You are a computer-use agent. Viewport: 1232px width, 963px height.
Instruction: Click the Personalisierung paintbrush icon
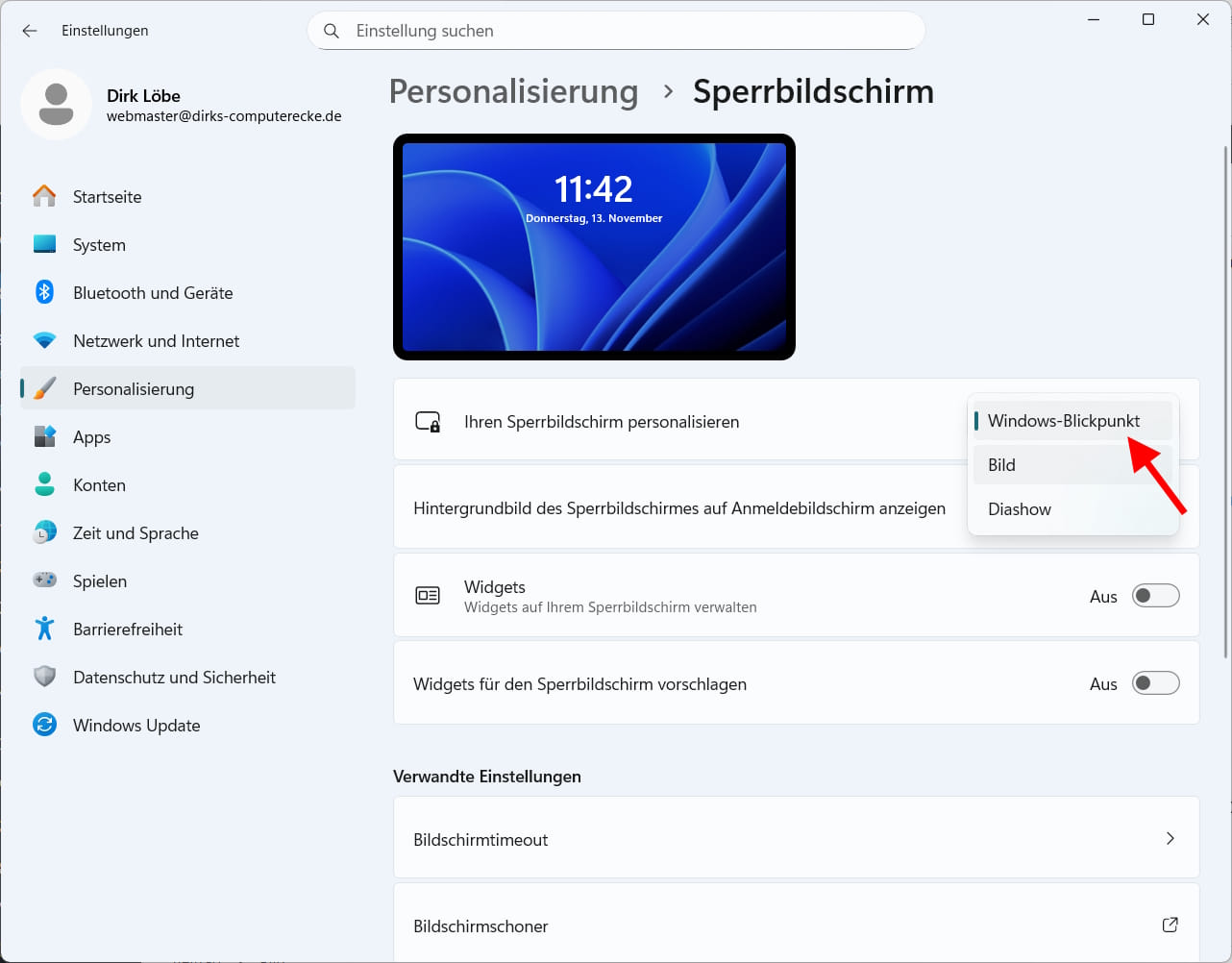coord(44,388)
